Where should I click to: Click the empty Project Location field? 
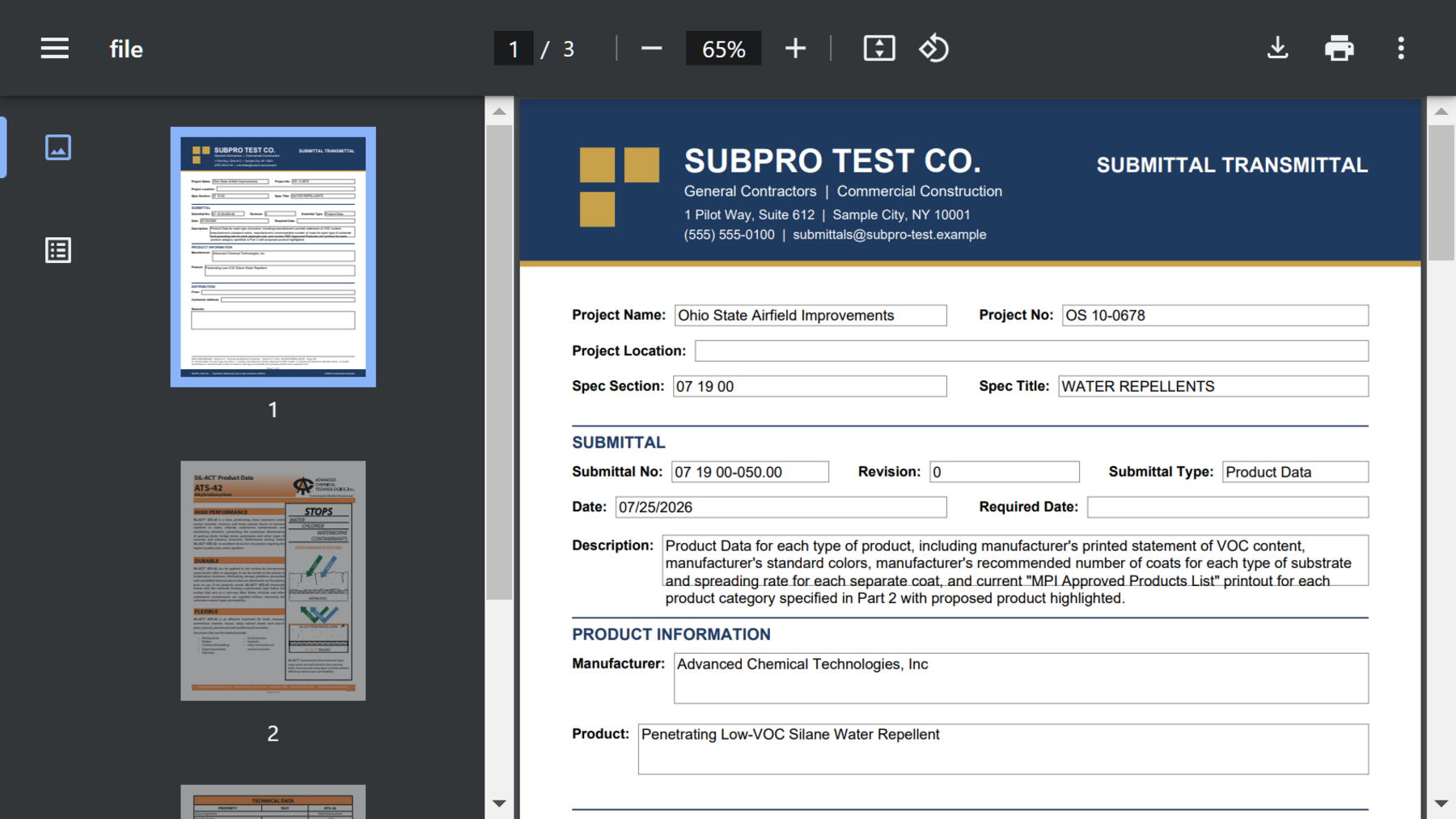(1031, 350)
